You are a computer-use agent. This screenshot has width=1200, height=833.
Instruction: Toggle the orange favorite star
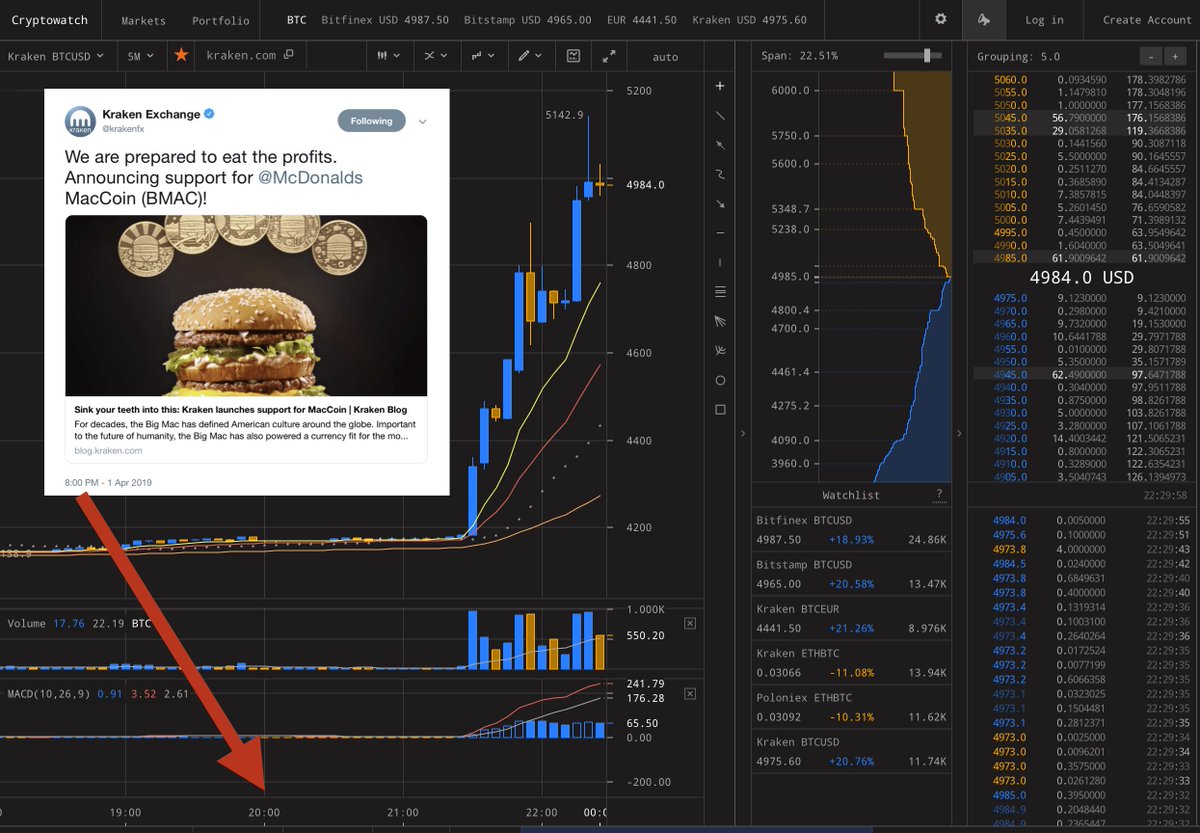pos(181,55)
